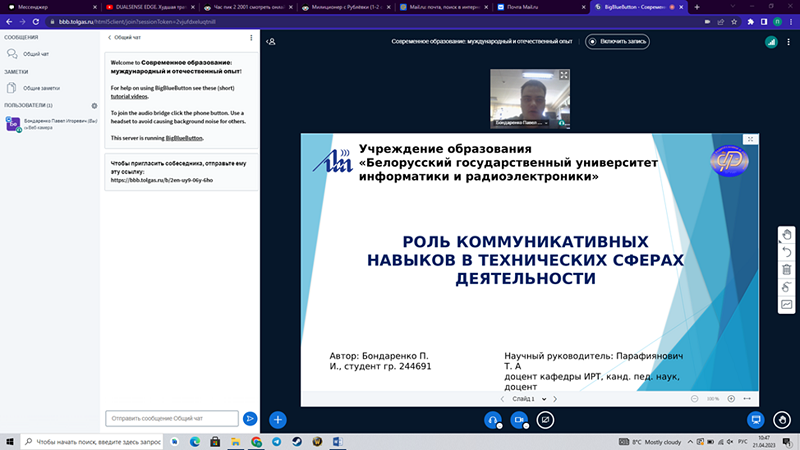
Task: Switch to Mail.ru почта, поиск tab
Action: (x=443, y=7)
